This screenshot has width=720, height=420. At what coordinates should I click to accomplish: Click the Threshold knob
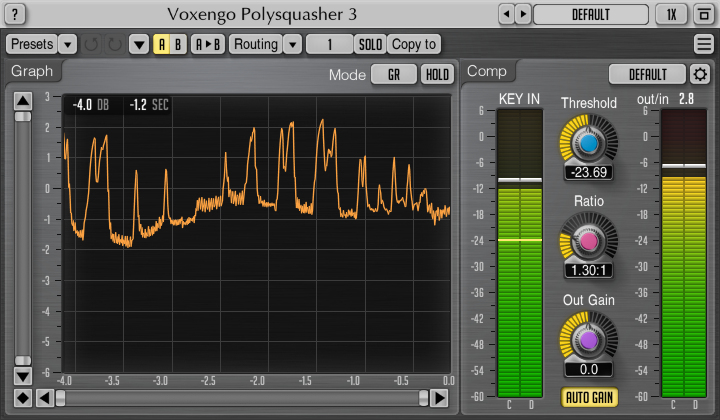589,144
